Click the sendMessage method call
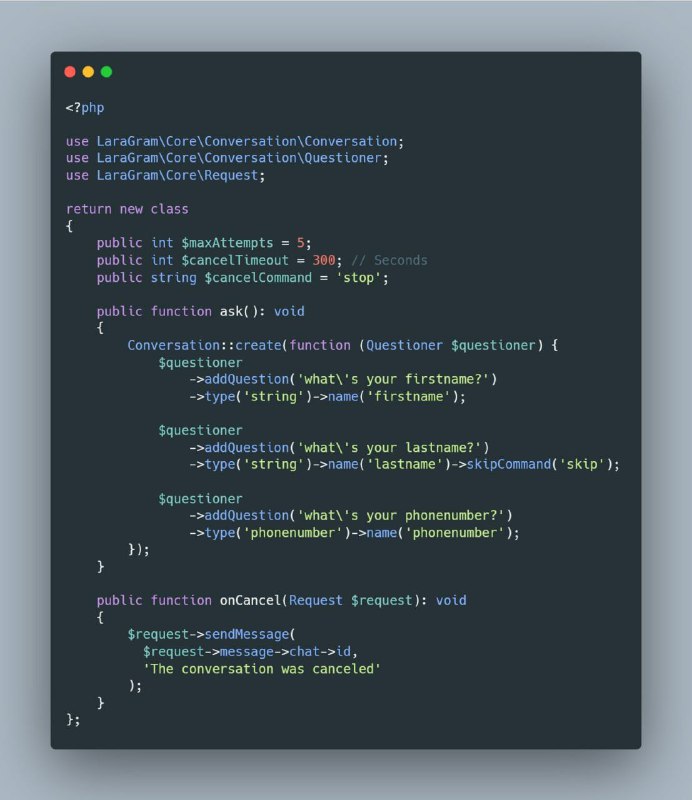 (246, 635)
